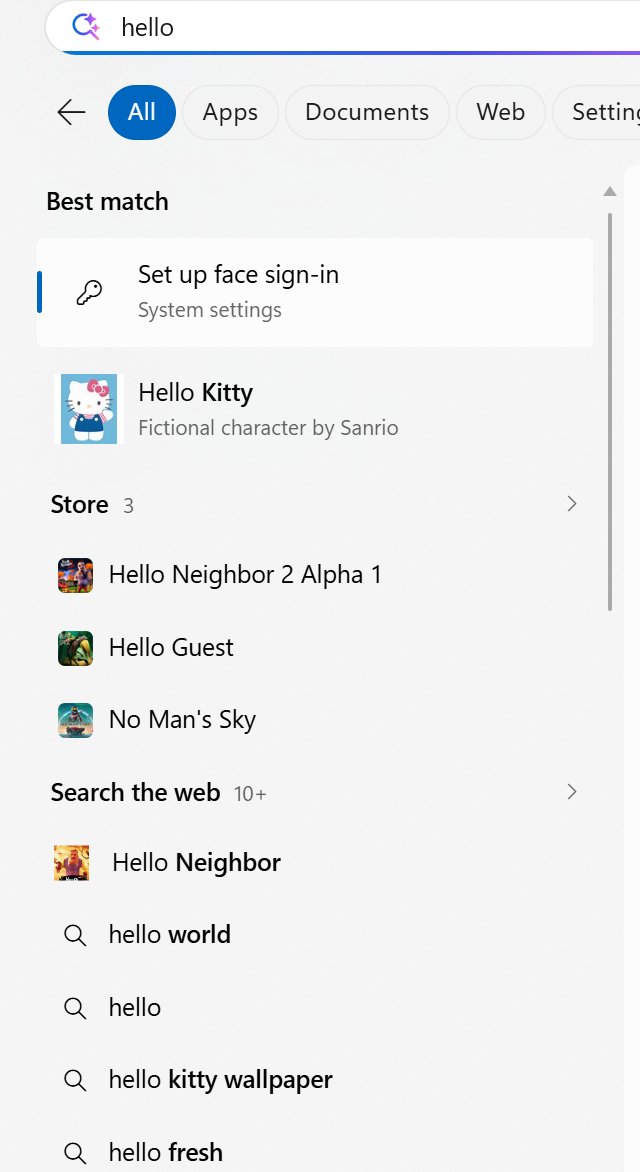Screen dimensions: 640x1172
Task: Select the All filter tab
Action: pos(141,112)
